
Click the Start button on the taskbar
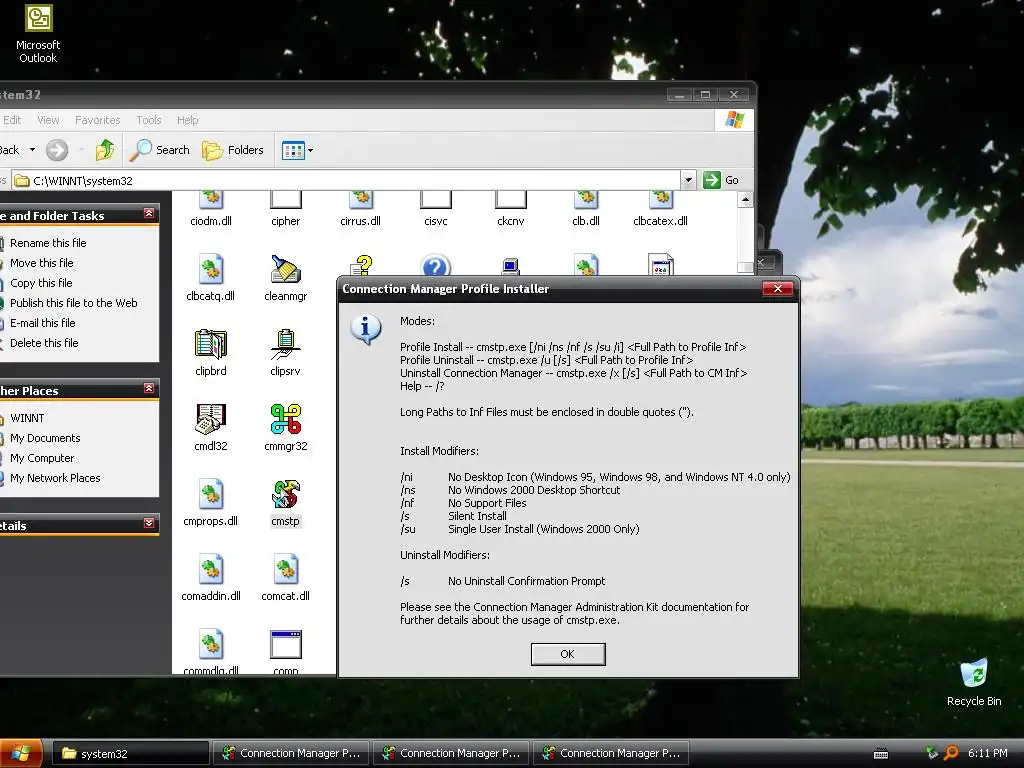(21, 753)
